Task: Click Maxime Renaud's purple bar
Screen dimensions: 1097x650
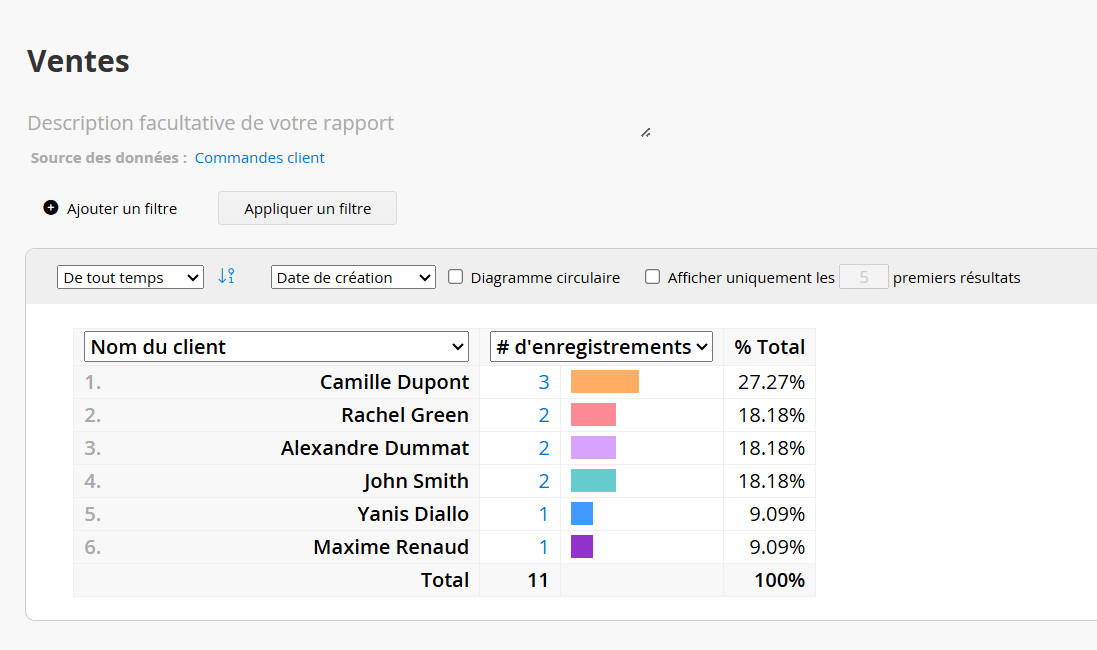Action: 582,546
